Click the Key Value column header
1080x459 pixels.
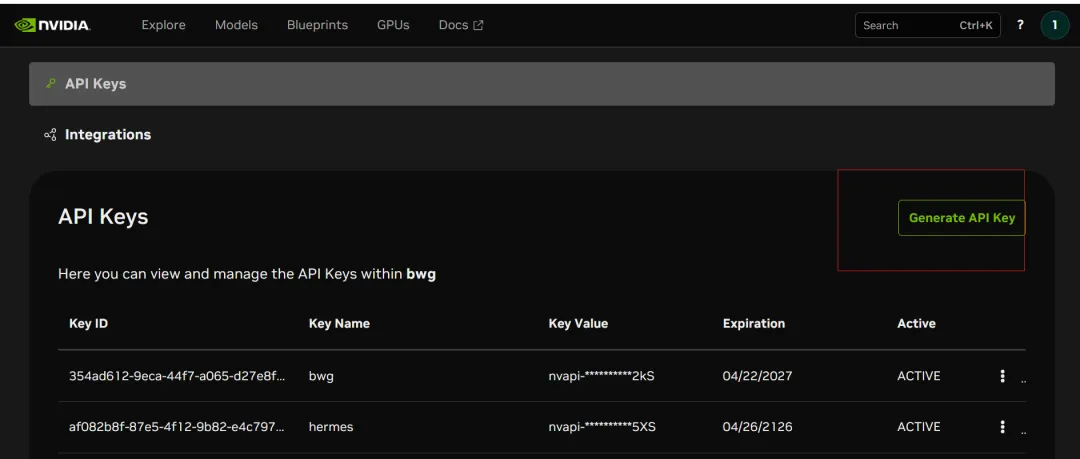point(578,323)
